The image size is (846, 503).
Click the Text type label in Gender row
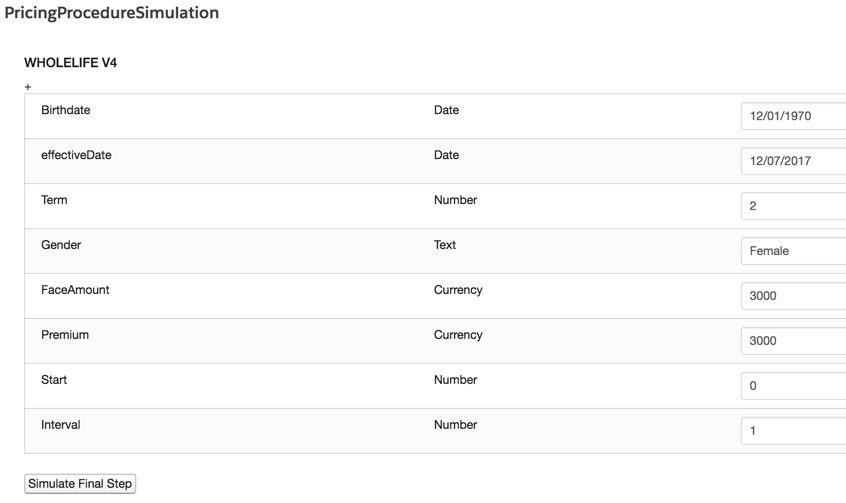(x=445, y=245)
